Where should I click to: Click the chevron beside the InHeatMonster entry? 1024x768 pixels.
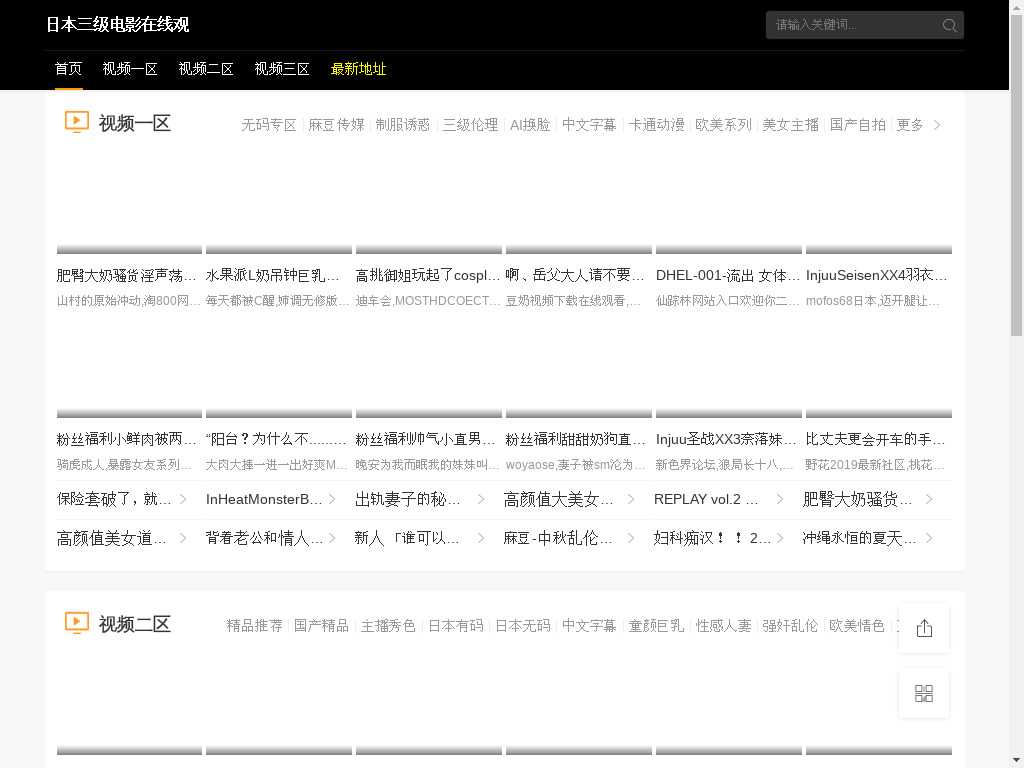pos(332,499)
